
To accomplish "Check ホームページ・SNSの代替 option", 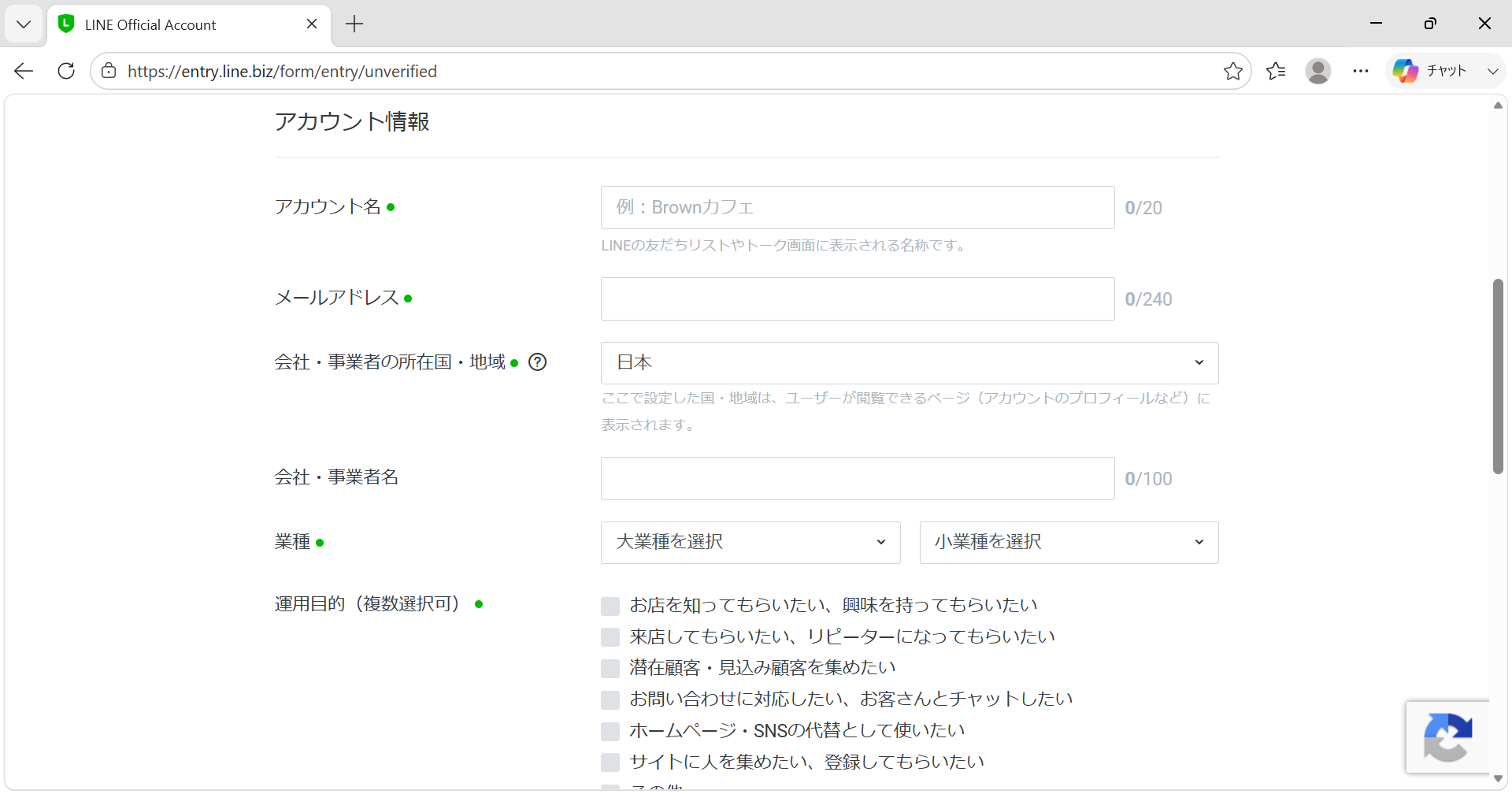I will (610, 731).
